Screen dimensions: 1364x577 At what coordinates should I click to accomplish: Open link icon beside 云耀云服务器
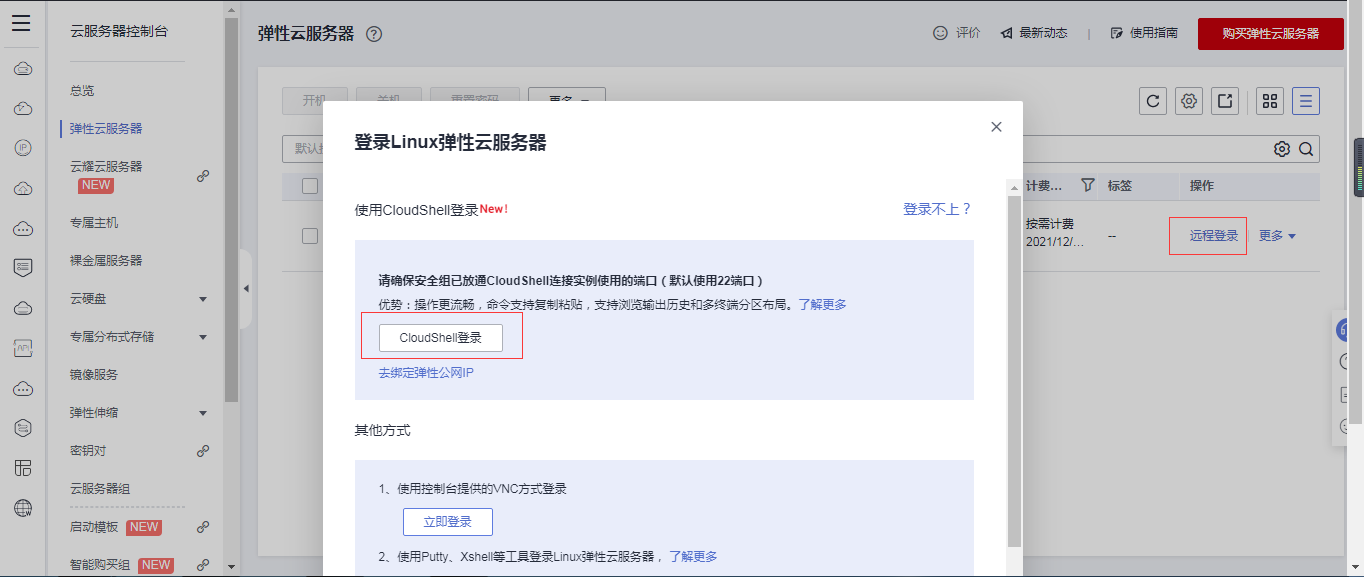point(203,176)
